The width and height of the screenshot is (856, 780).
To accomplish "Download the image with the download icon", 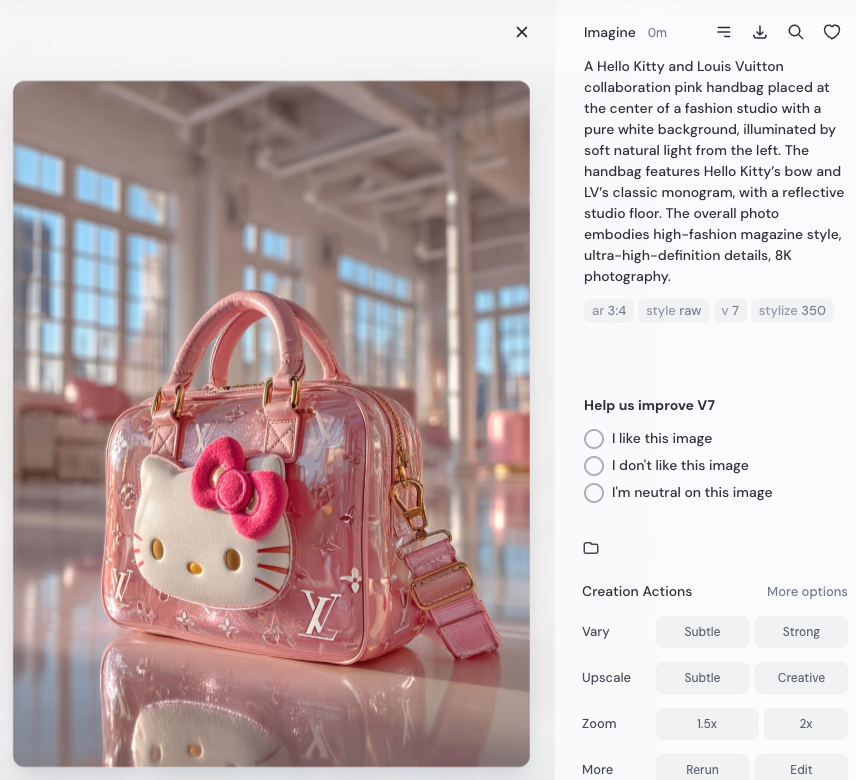I will [x=760, y=32].
